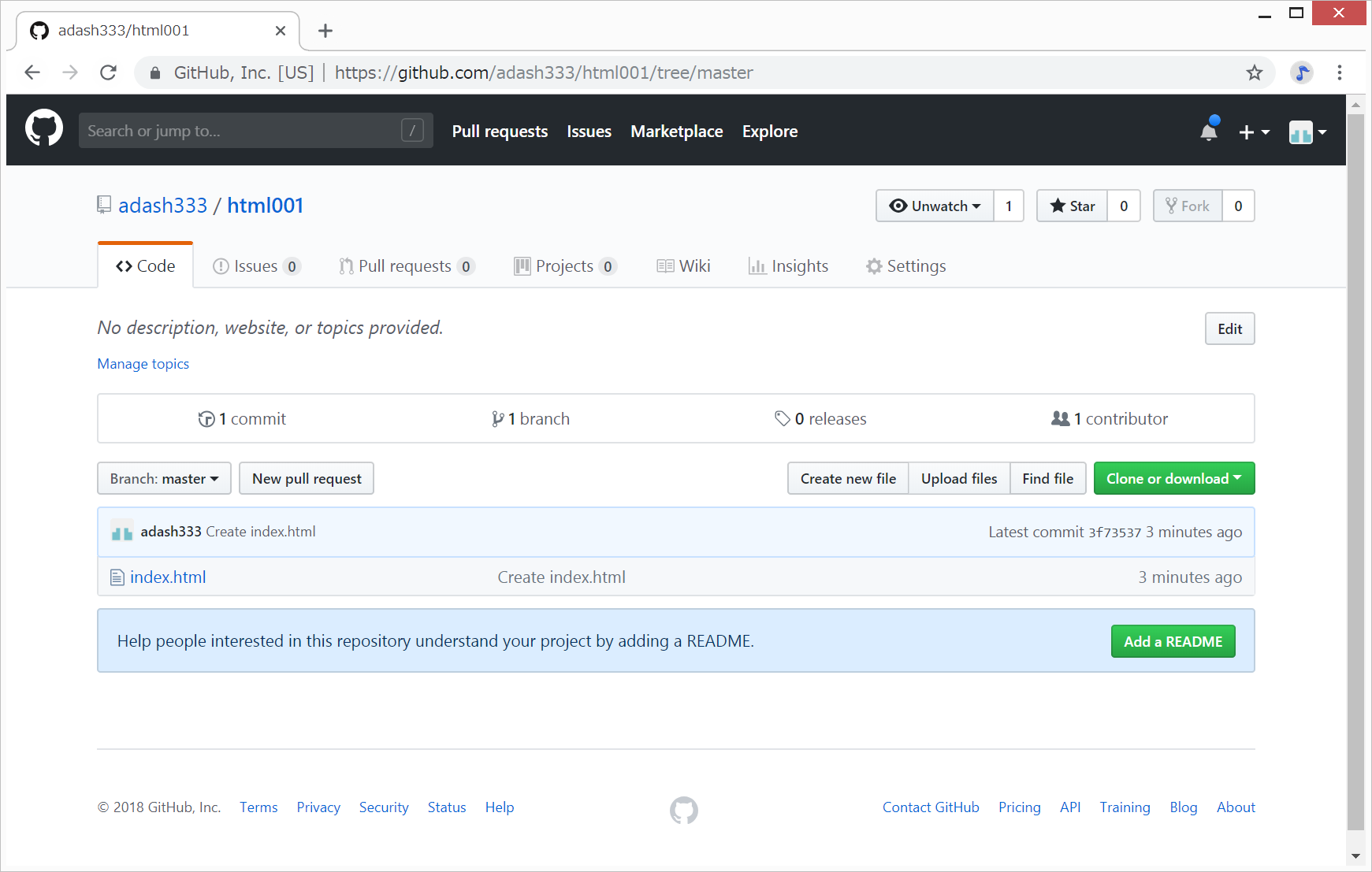Image resolution: width=1372 pixels, height=872 pixels.
Task: Click Create new file button
Action: (x=848, y=478)
